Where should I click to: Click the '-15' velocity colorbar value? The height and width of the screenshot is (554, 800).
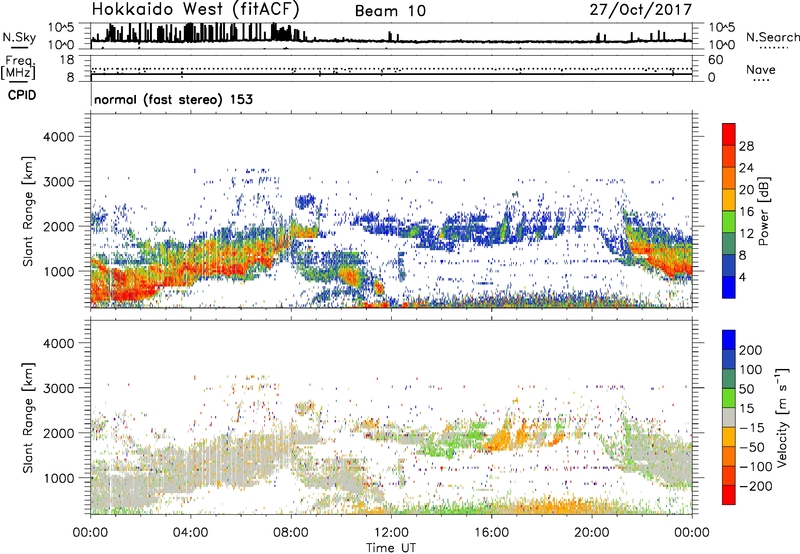(x=752, y=428)
